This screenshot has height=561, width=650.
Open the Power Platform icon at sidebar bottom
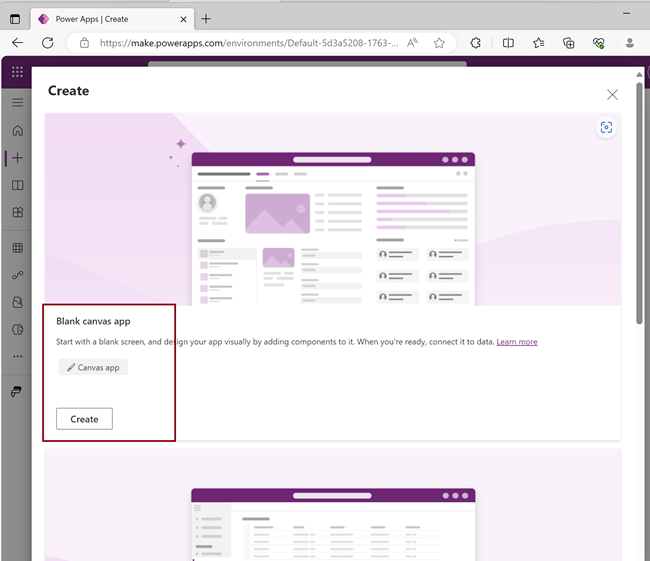[16, 391]
